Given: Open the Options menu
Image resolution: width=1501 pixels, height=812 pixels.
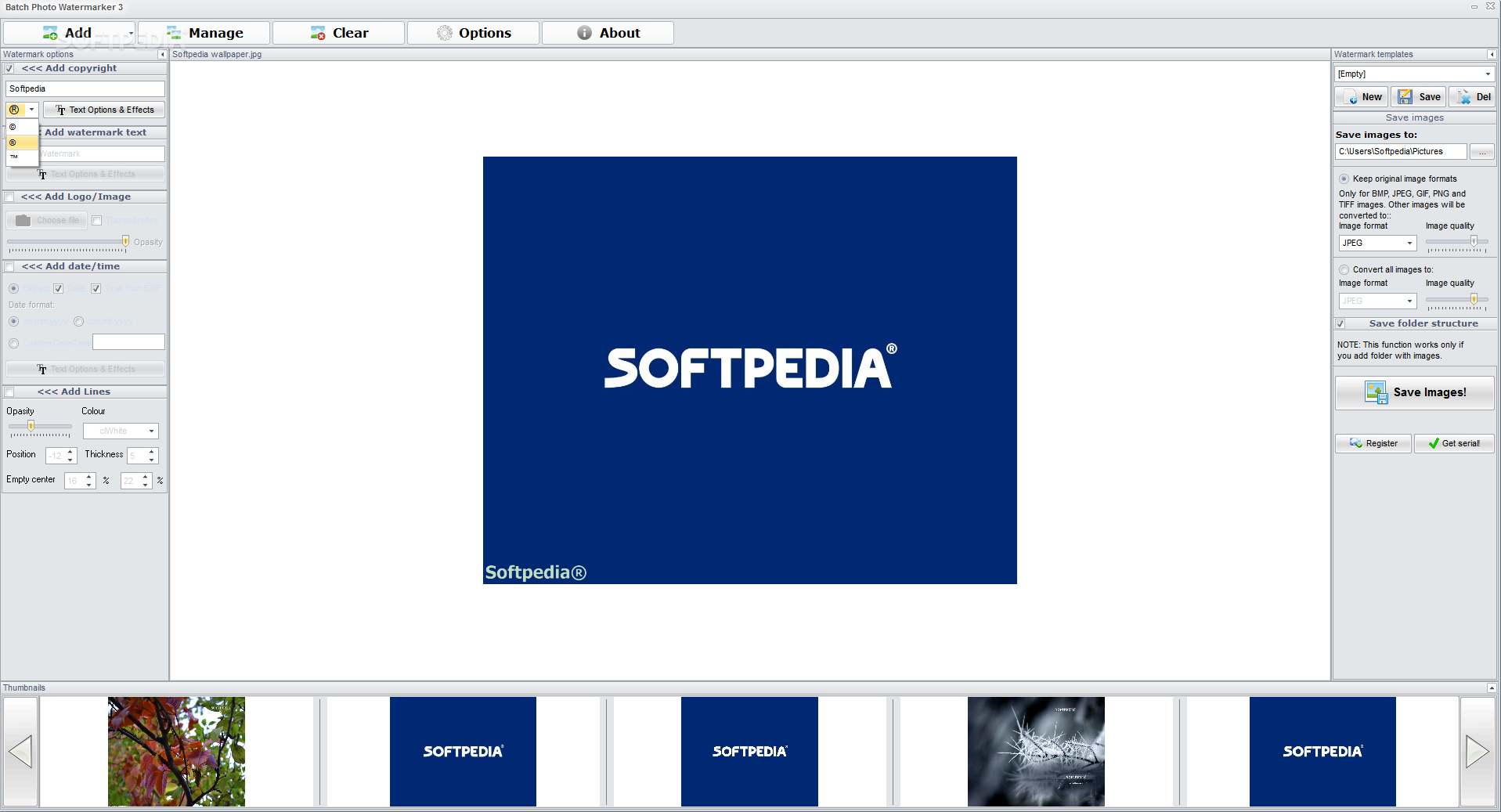Looking at the screenshot, I should coord(474,33).
